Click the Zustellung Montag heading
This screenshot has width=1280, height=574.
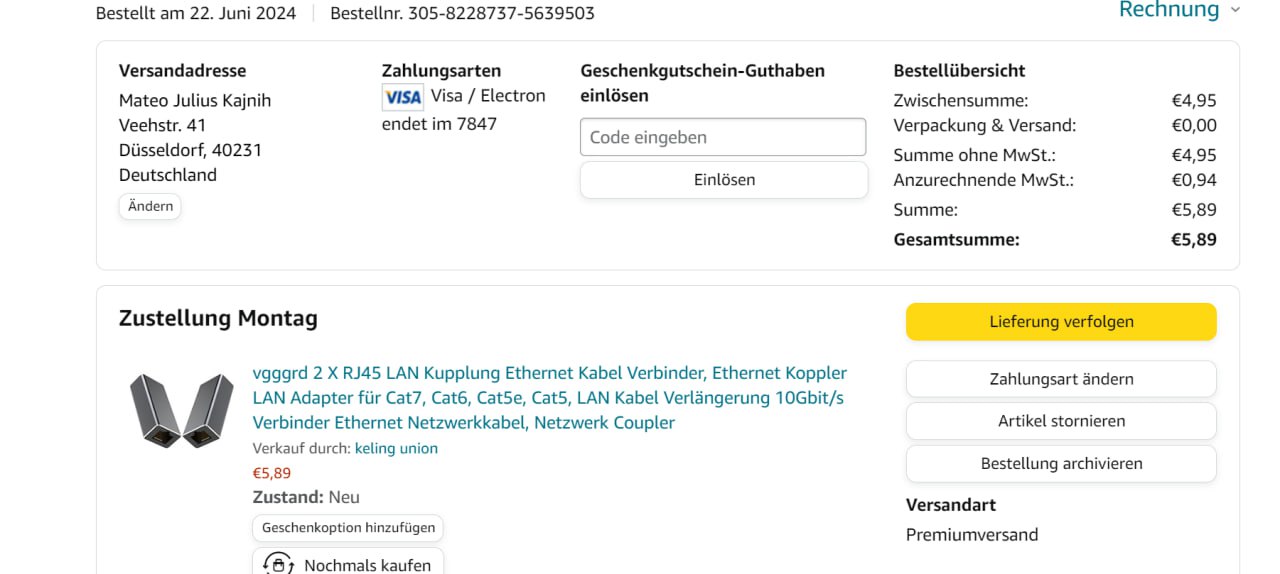pos(218,319)
